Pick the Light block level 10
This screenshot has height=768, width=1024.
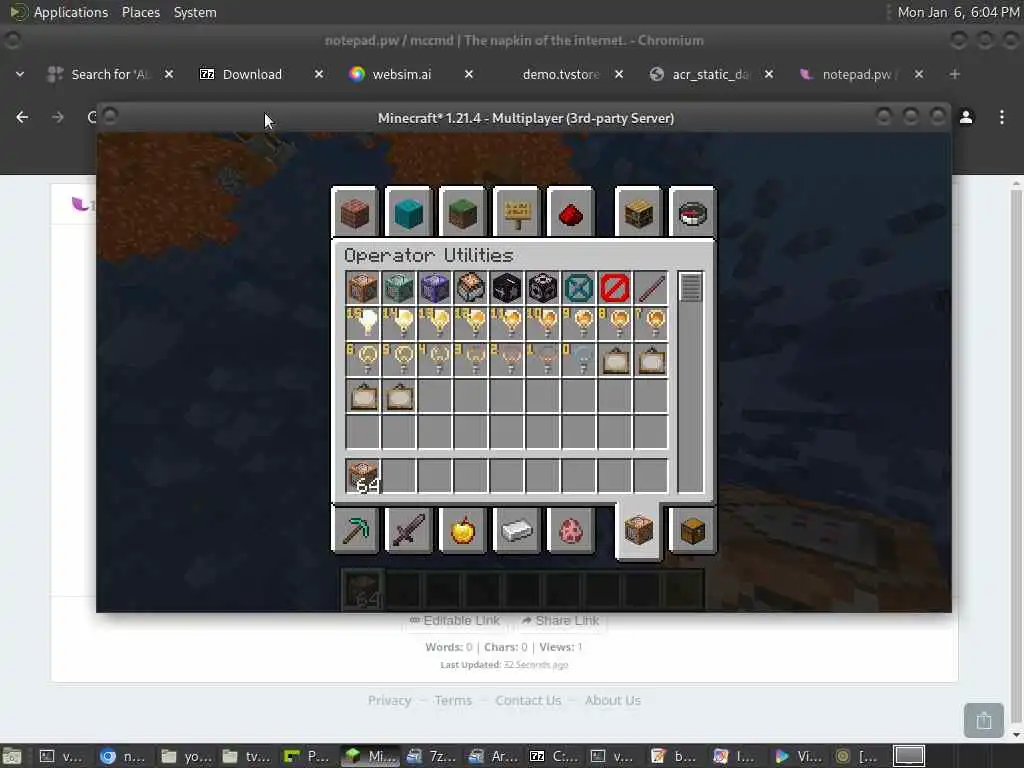542,324
